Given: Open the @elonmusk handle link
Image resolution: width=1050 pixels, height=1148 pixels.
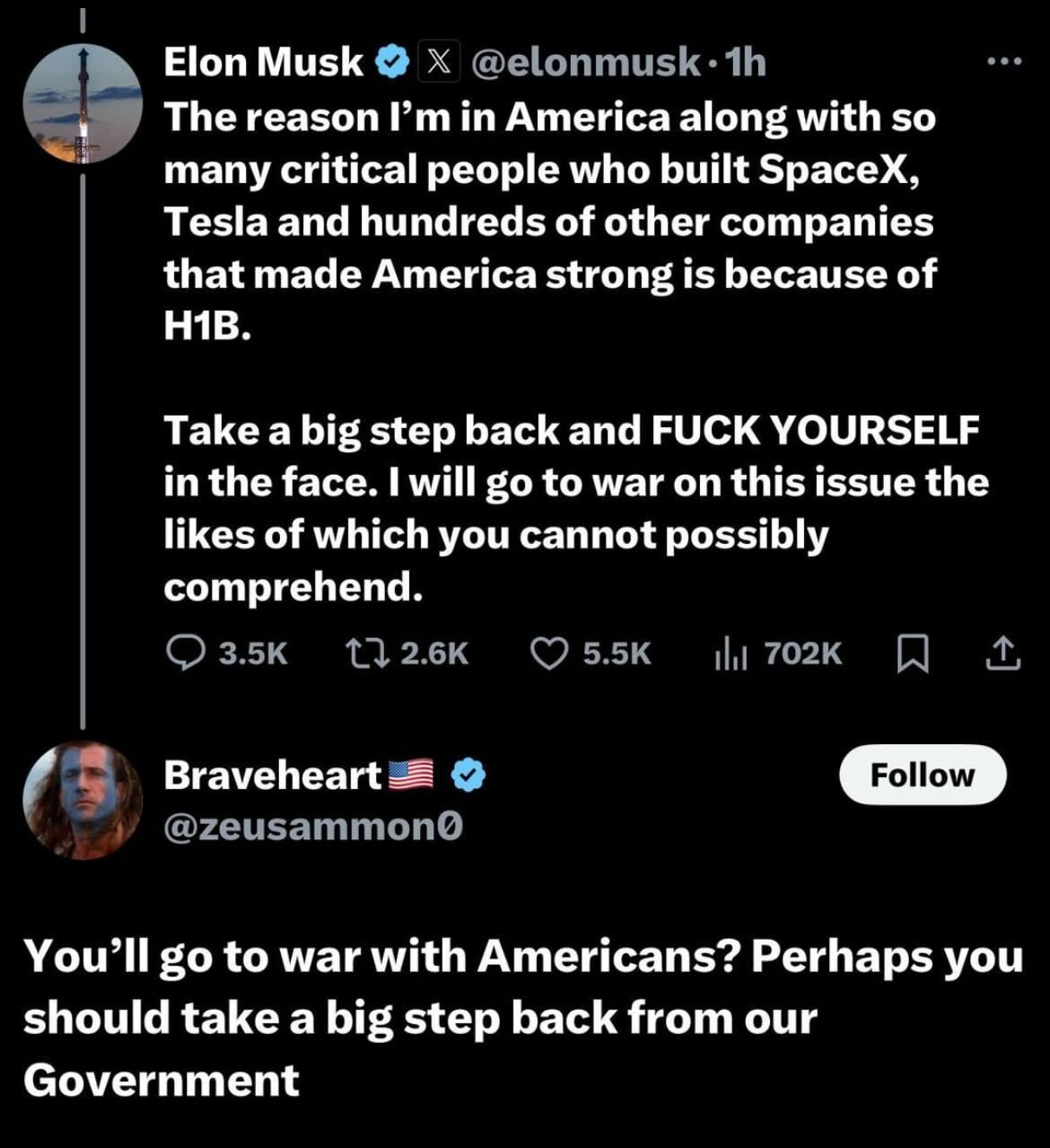Looking at the screenshot, I should coord(585,62).
